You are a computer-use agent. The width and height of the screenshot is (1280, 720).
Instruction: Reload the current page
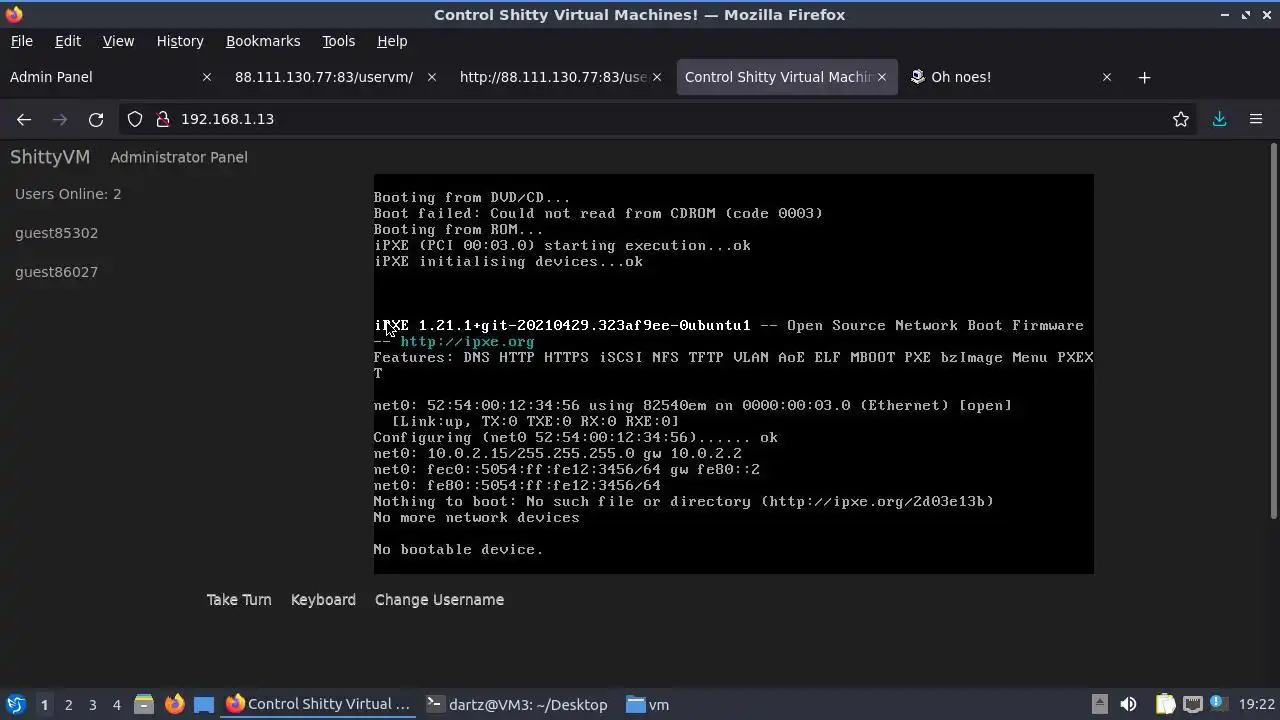pyautogui.click(x=96, y=119)
